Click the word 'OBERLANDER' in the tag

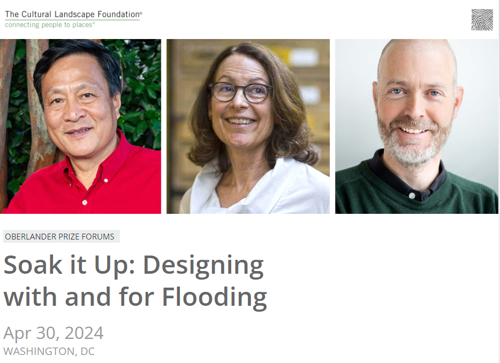(x=31, y=237)
